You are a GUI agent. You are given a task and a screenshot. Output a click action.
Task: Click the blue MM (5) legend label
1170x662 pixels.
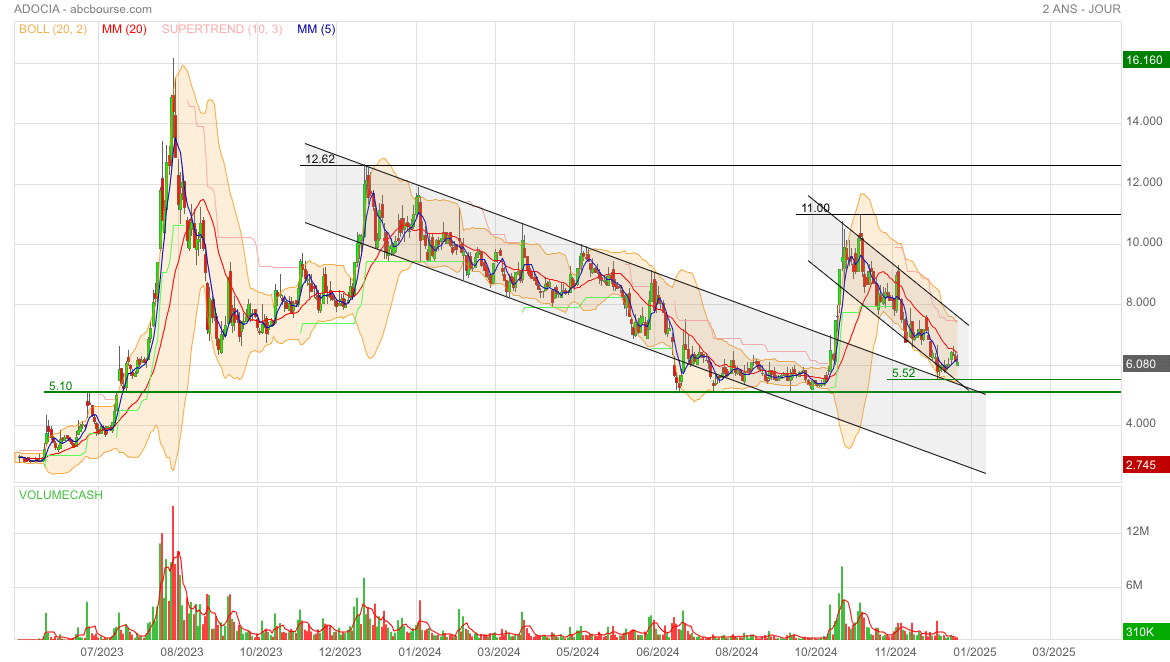pyautogui.click(x=316, y=29)
